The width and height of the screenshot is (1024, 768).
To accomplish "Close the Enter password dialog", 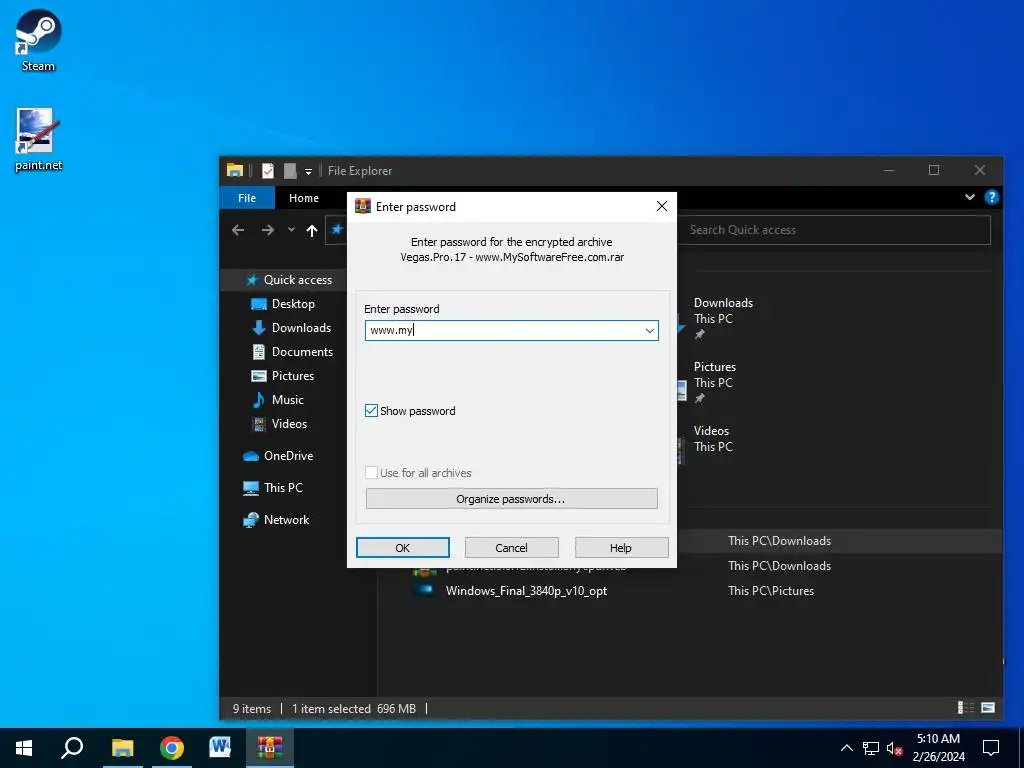I will [662, 206].
